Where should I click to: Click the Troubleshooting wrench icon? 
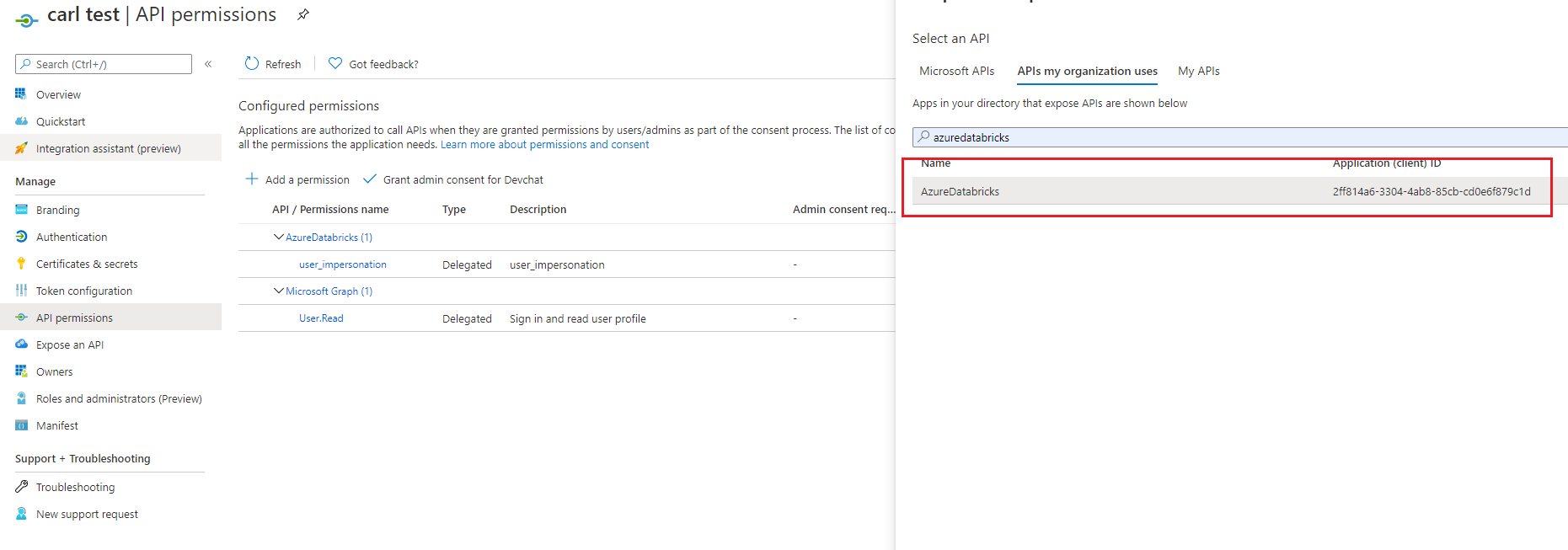[21, 487]
